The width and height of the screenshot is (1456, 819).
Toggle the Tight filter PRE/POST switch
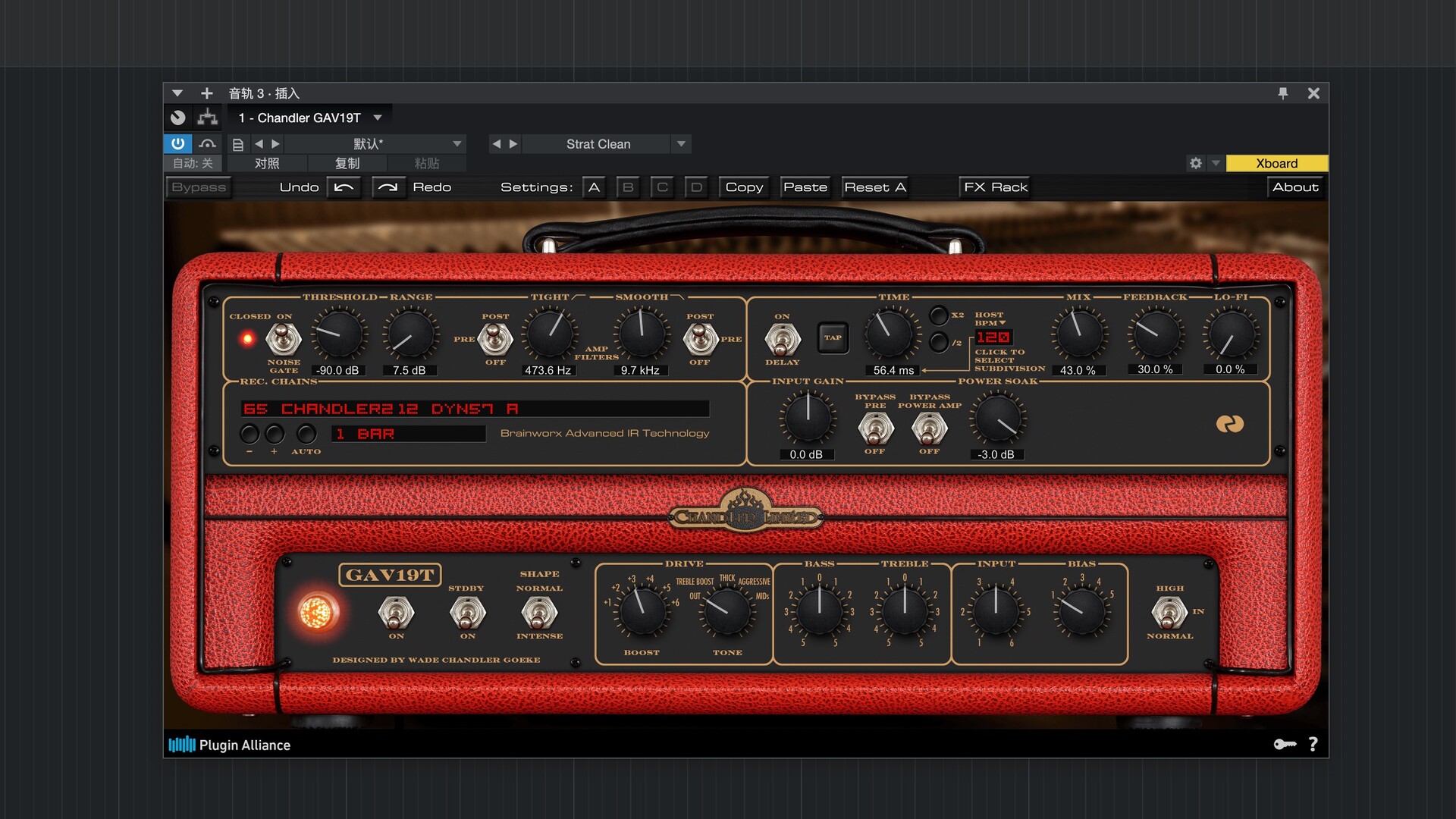click(x=495, y=339)
